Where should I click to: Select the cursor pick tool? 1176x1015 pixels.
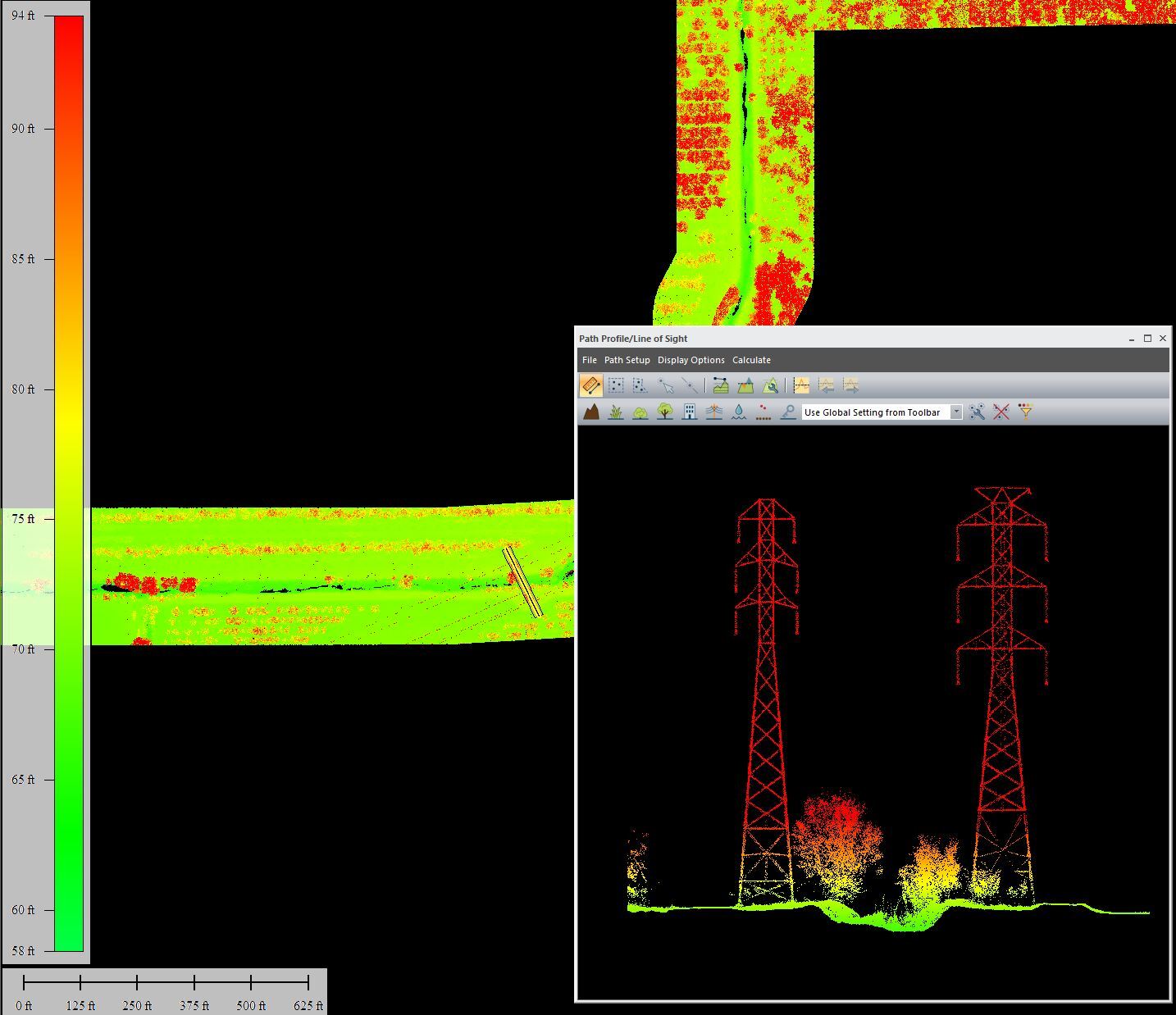(x=666, y=385)
